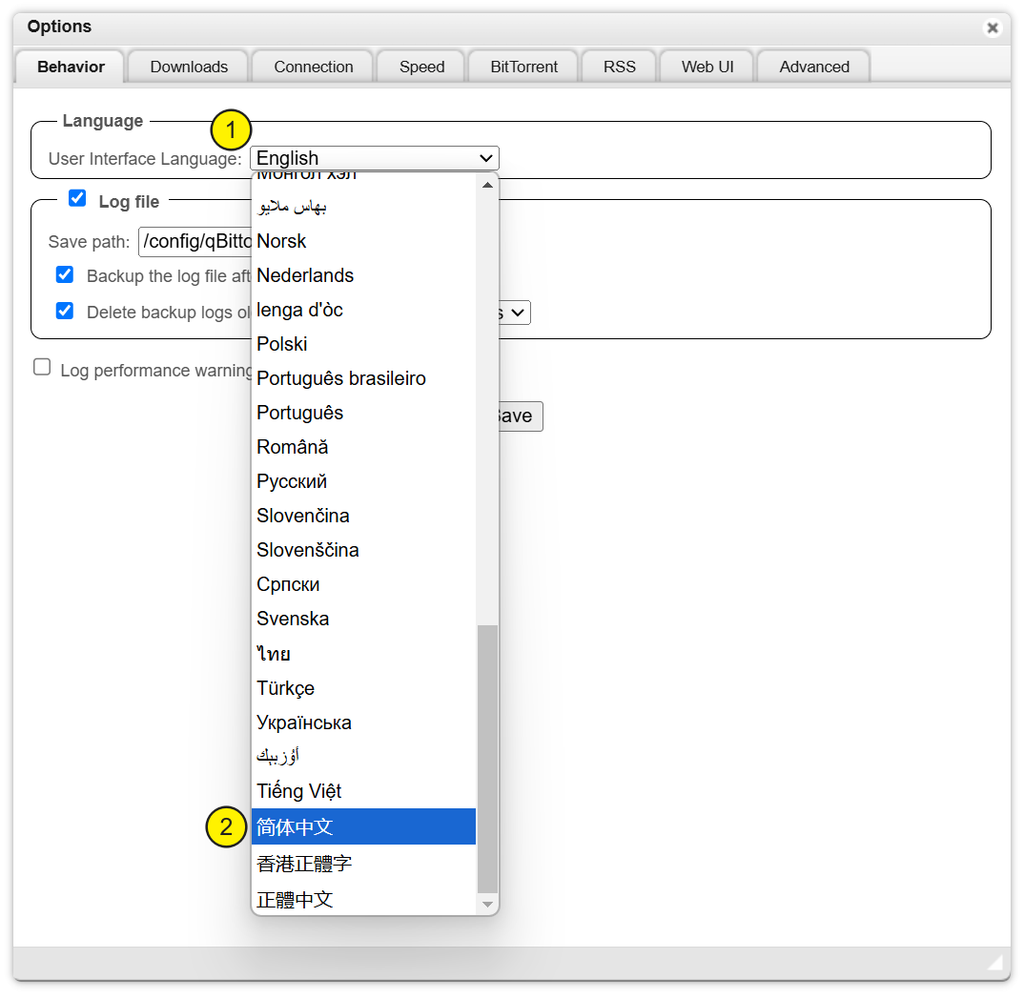1024x995 pixels.
Task: Switch to the BitTorrent tab
Action: (522, 66)
